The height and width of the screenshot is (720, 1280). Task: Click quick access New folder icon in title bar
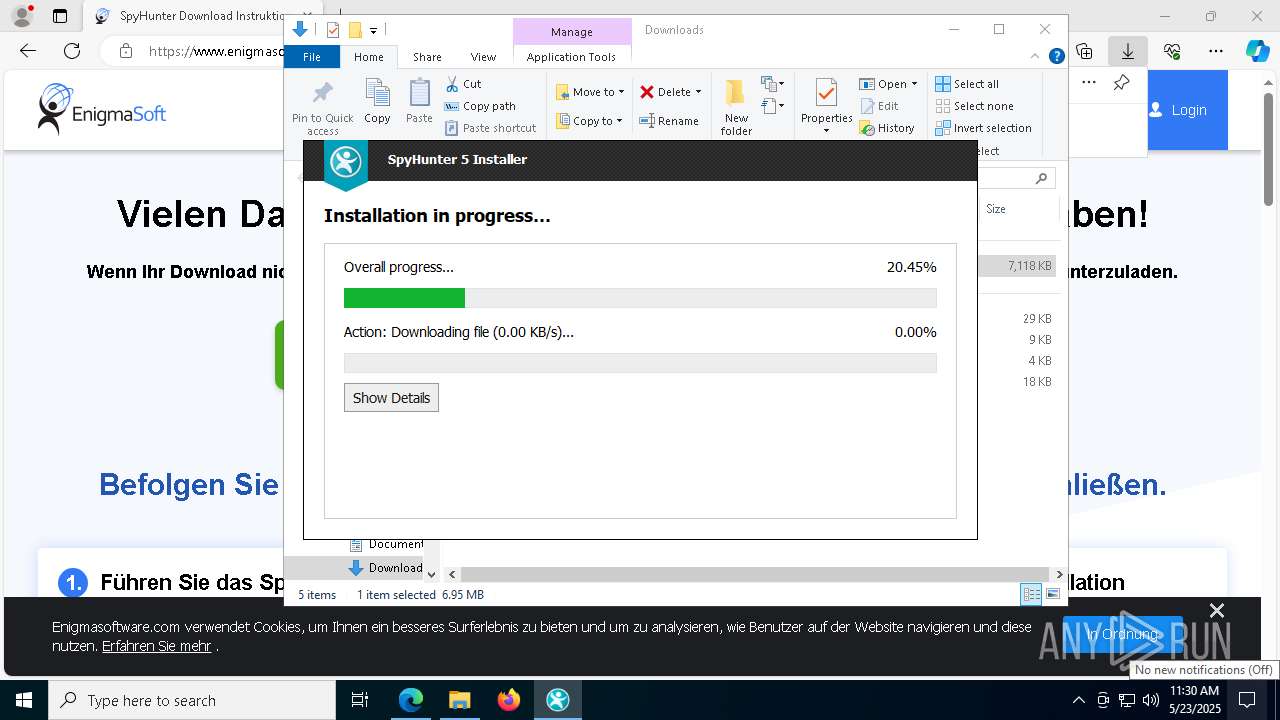point(354,30)
